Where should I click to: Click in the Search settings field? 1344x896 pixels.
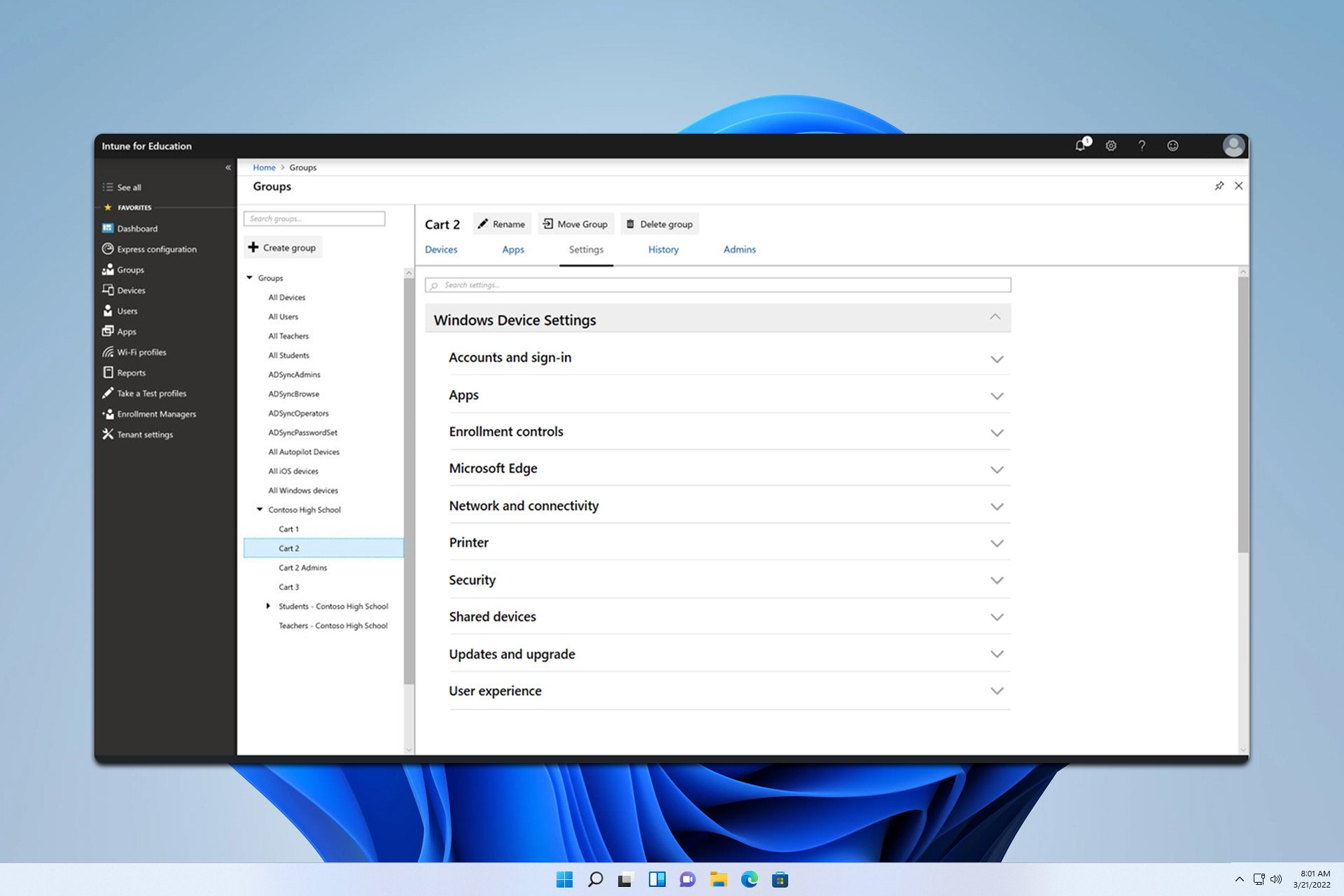click(717, 286)
